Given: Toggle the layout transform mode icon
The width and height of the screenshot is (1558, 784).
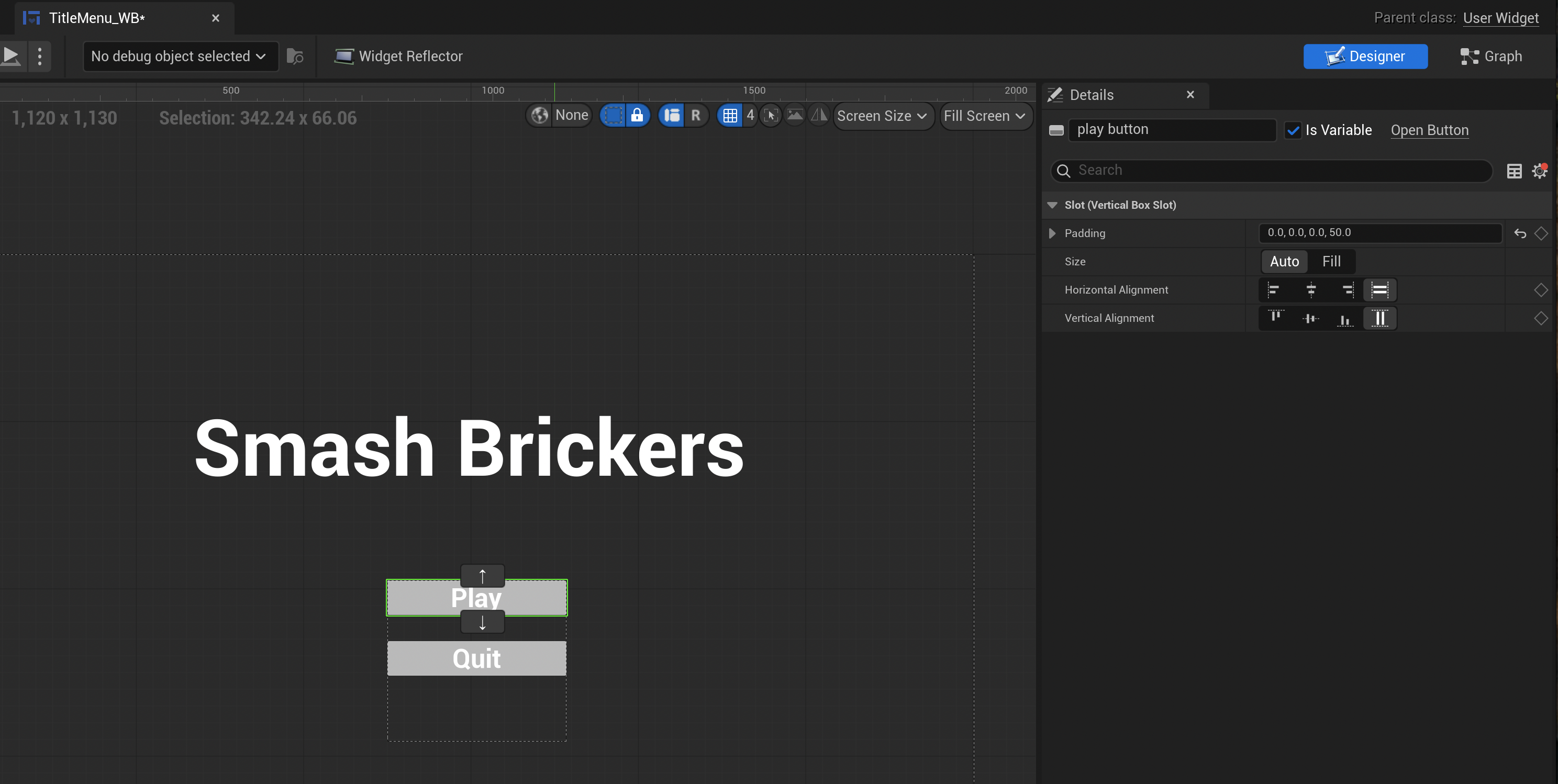Looking at the screenshot, I should [x=672, y=115].
